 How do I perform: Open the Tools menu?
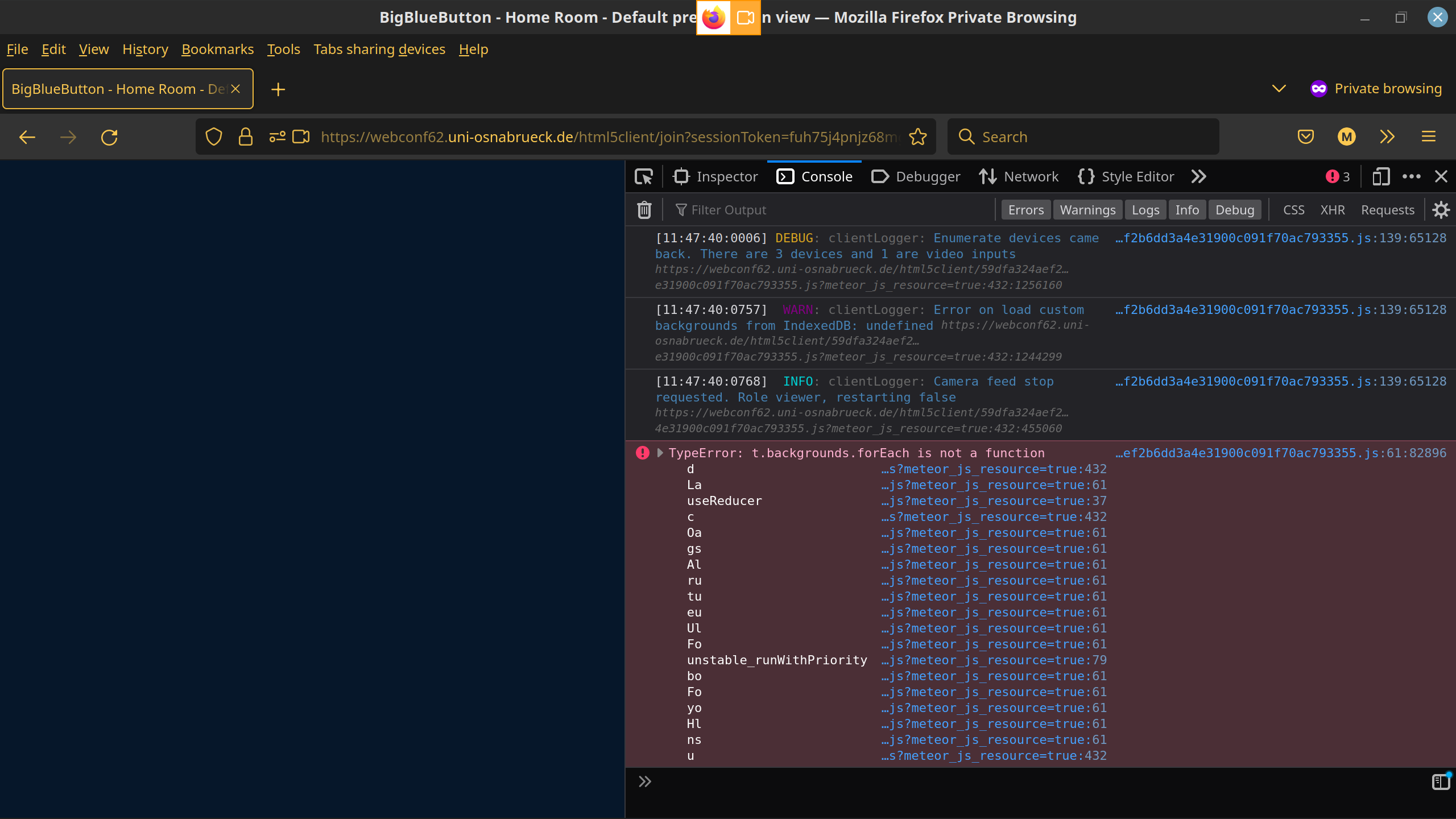[283, 49]
